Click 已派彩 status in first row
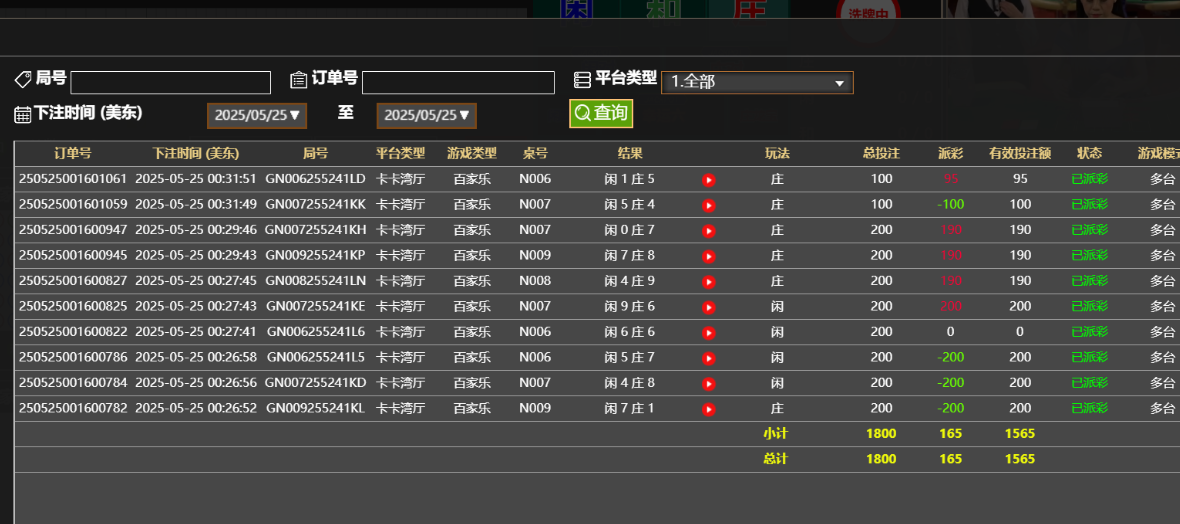Screen dimensions: 1180x524 point(1089,180)
